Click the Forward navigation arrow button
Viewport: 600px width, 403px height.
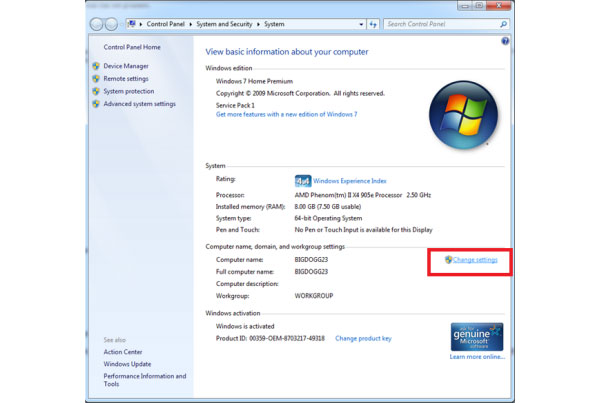coord(111,24)
